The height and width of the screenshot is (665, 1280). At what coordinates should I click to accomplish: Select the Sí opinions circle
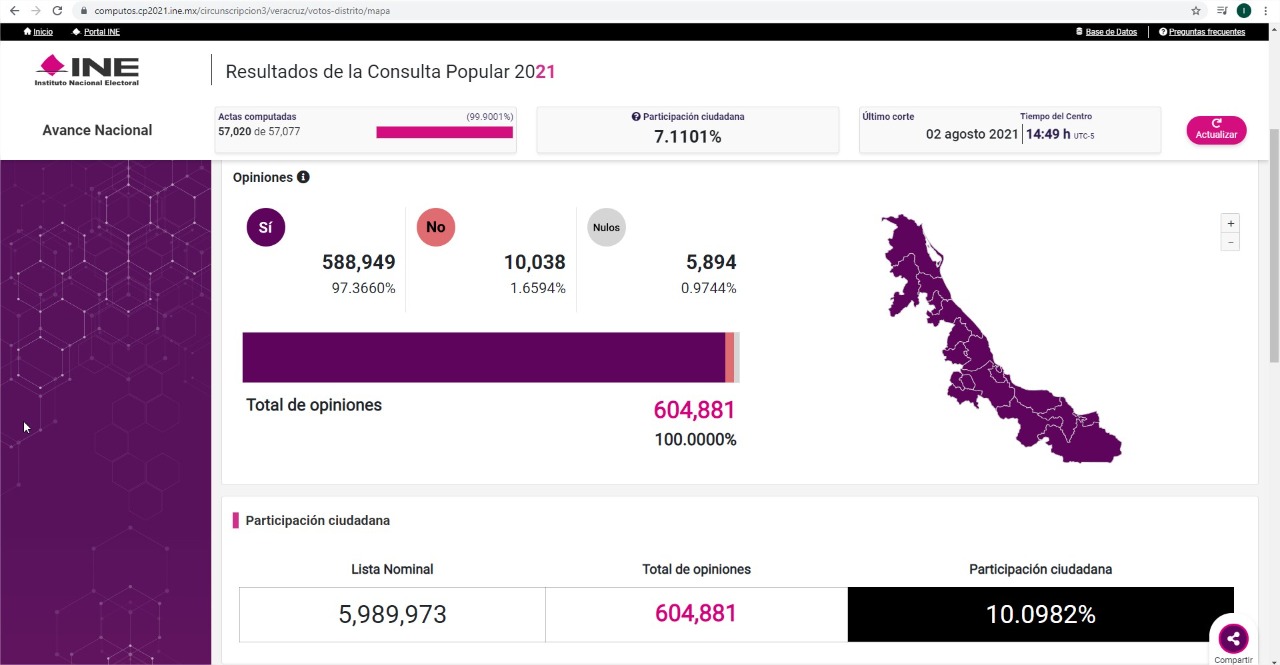tap(265, 227)
